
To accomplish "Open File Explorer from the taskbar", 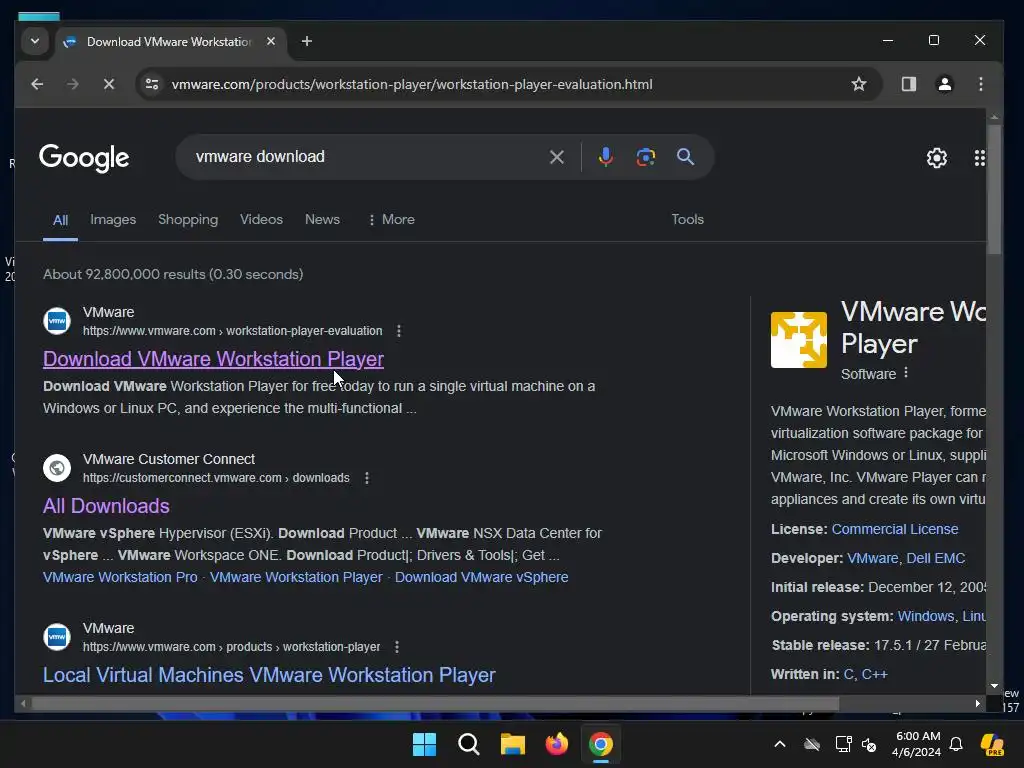I will pyautogui.click(x=513, y=744).
